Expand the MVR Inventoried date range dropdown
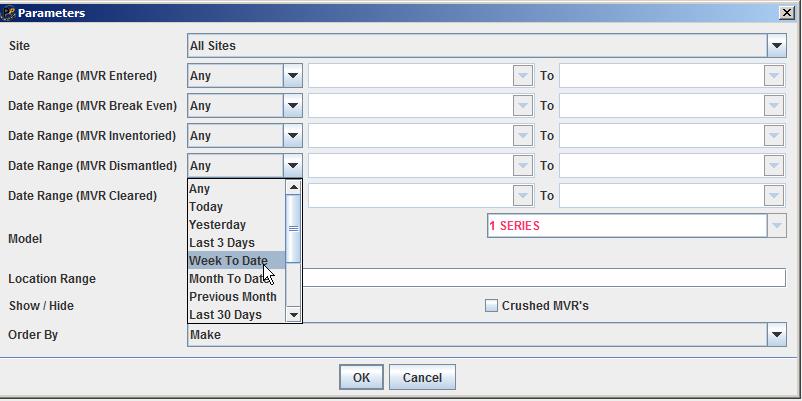Image resolution: width=802 pixels, height=401 pixels. click(292, 136)
